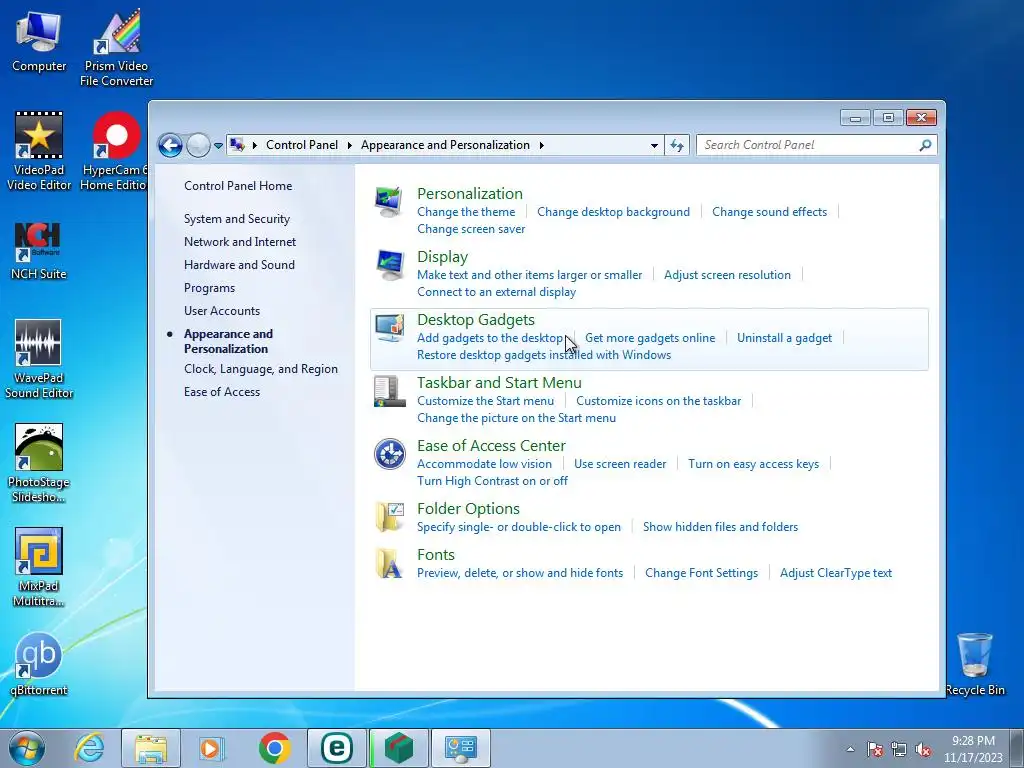
Task: Select the Recycle Bin icon
Action: click(x=974, y=664)
